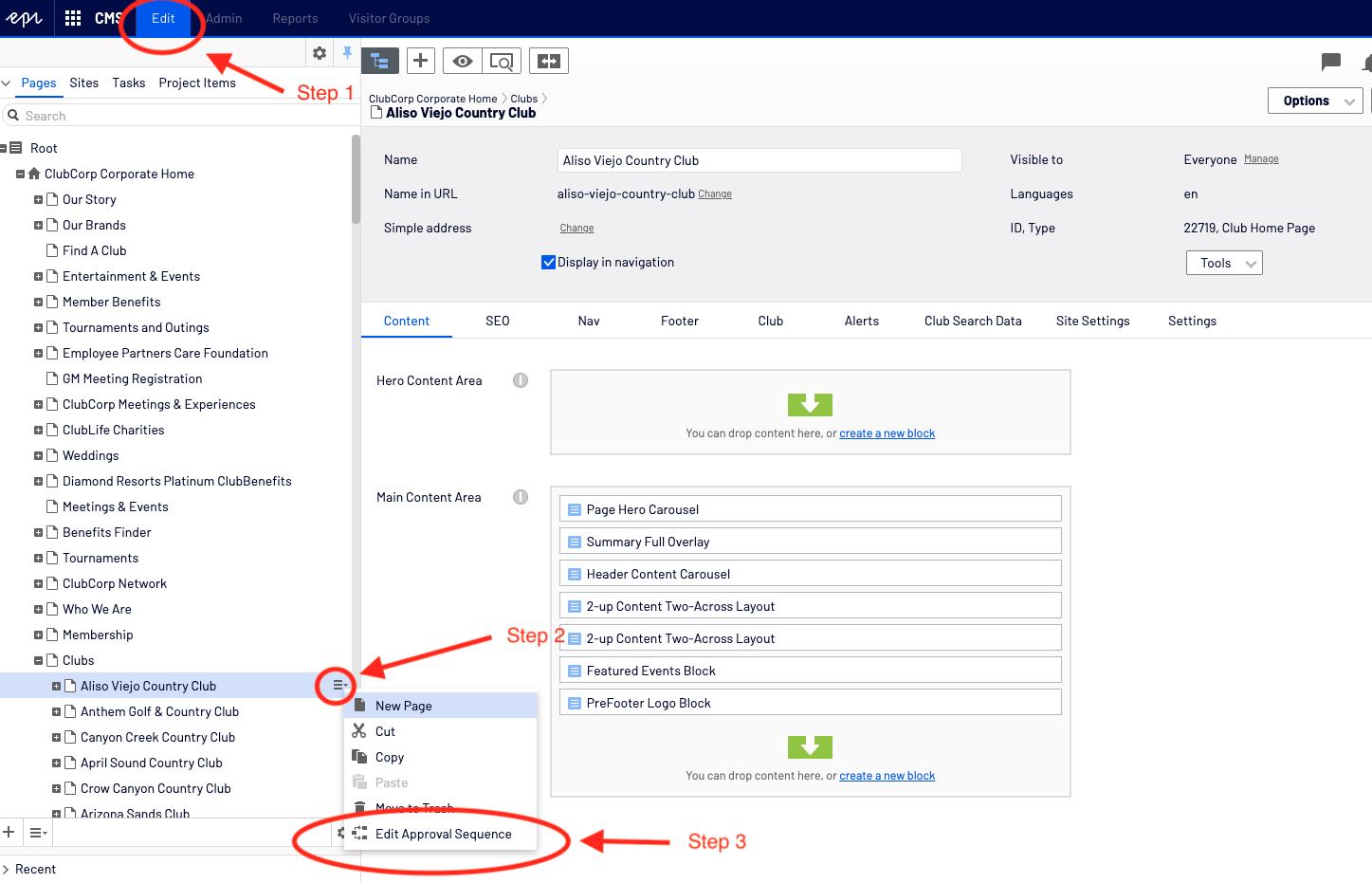Click the navigation tree scrollbar

(x=356, y=180)
